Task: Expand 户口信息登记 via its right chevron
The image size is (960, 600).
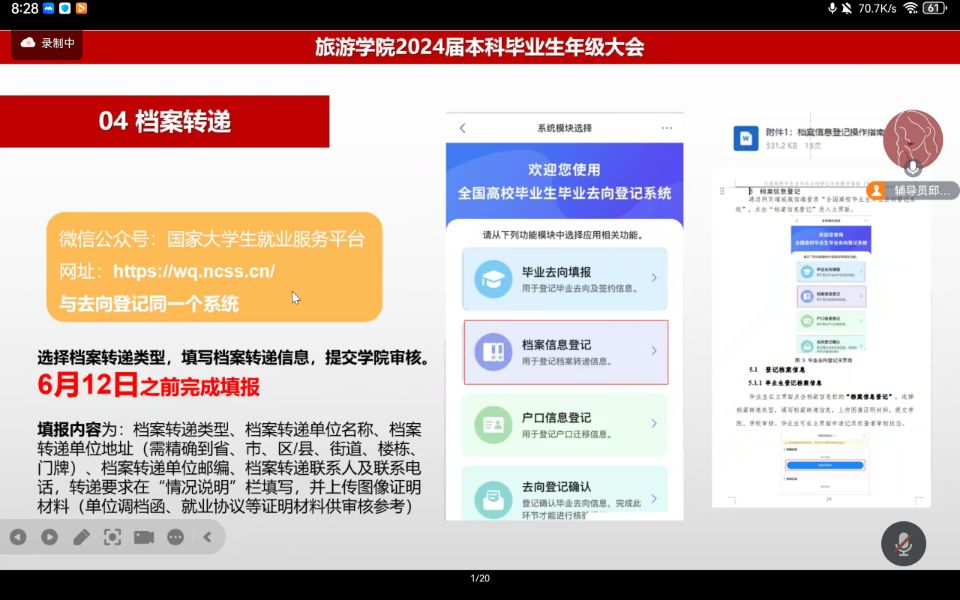Action: coord(654,424)
